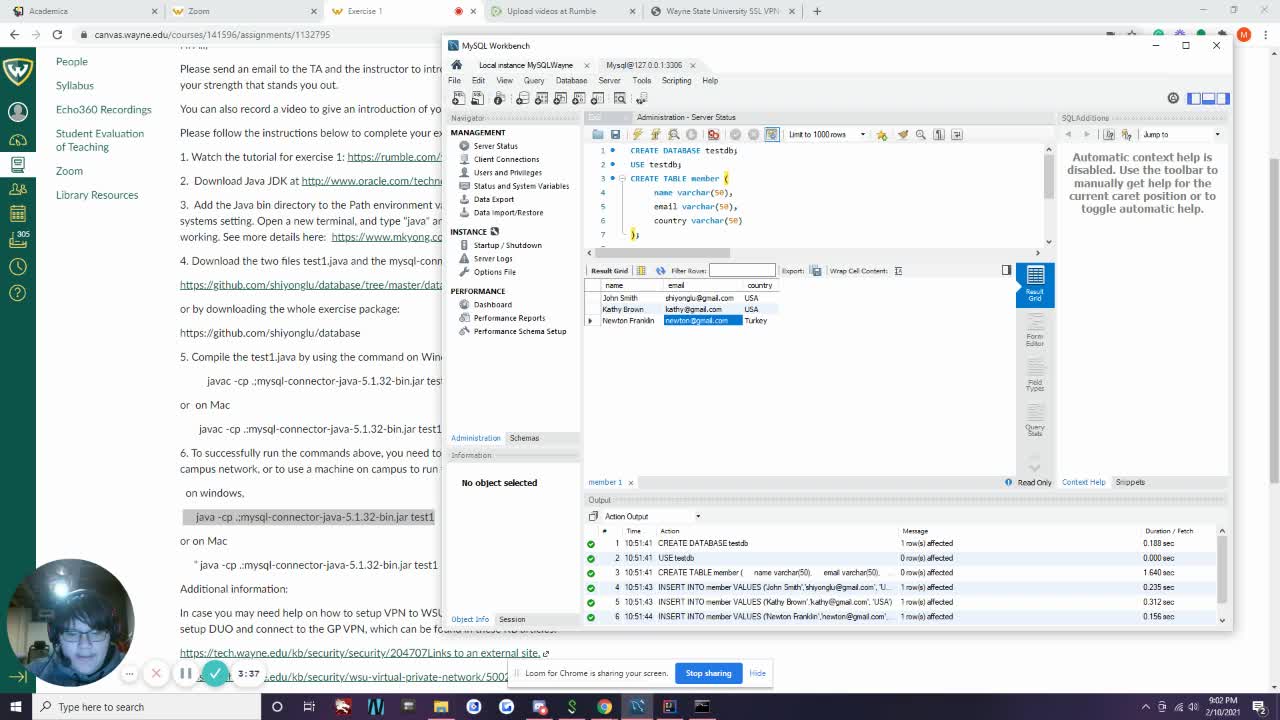
Task: Open Server Status in Navigator
Action: [x=495, y=146]
